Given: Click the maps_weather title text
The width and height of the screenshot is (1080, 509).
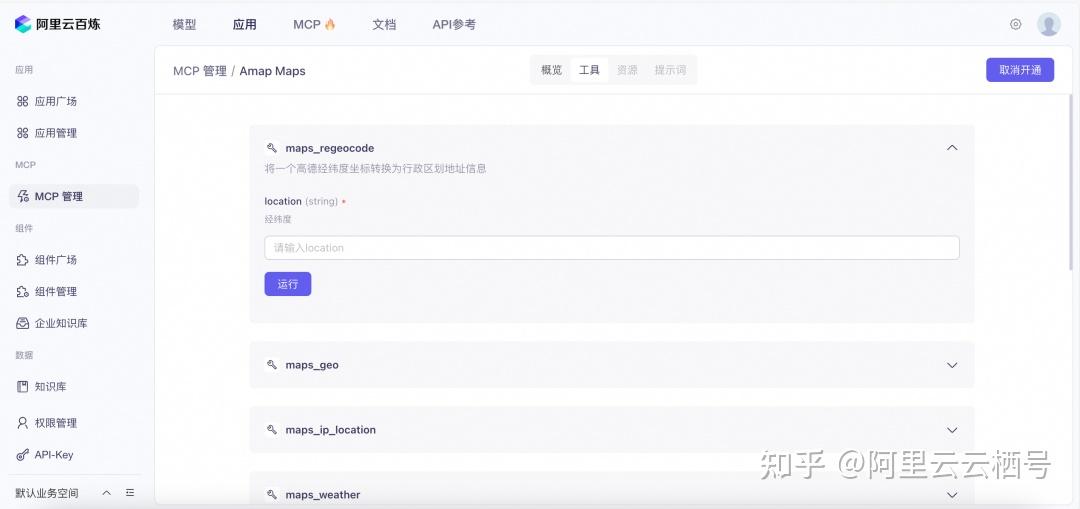Looking at the screenshot, I should point(323,495).
